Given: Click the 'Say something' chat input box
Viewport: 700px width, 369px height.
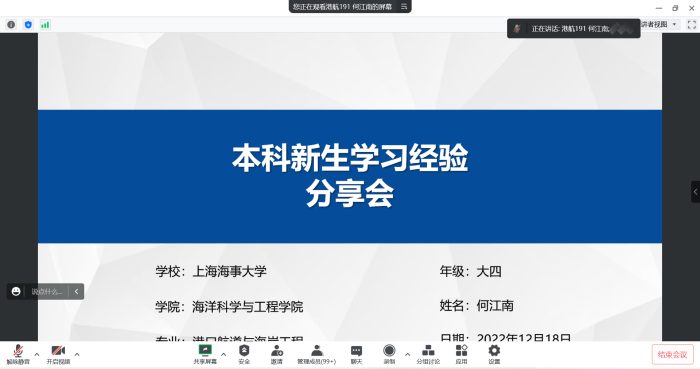Looking at the screenshot, I should point(47,292).
